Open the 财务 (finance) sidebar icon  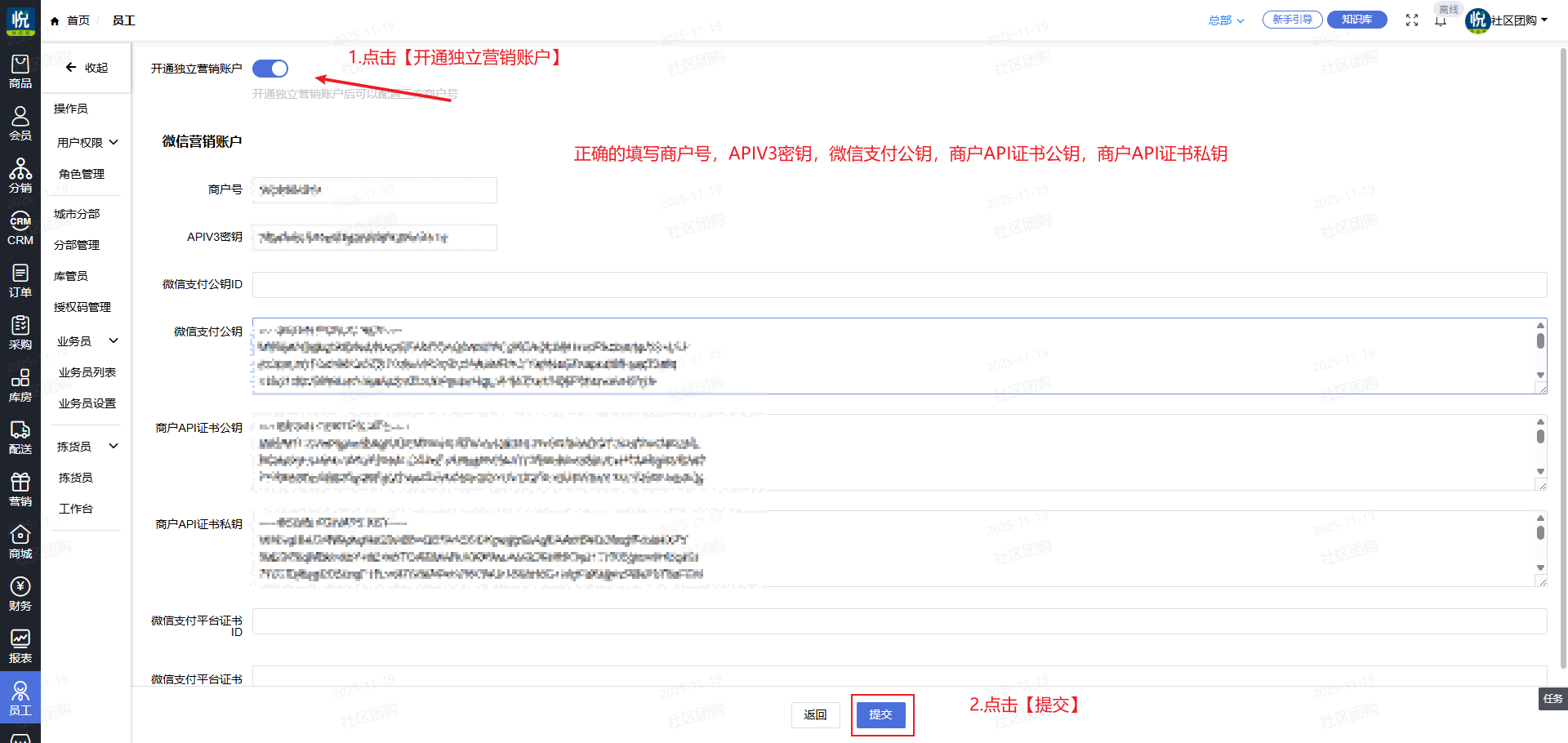pos(20,594)
